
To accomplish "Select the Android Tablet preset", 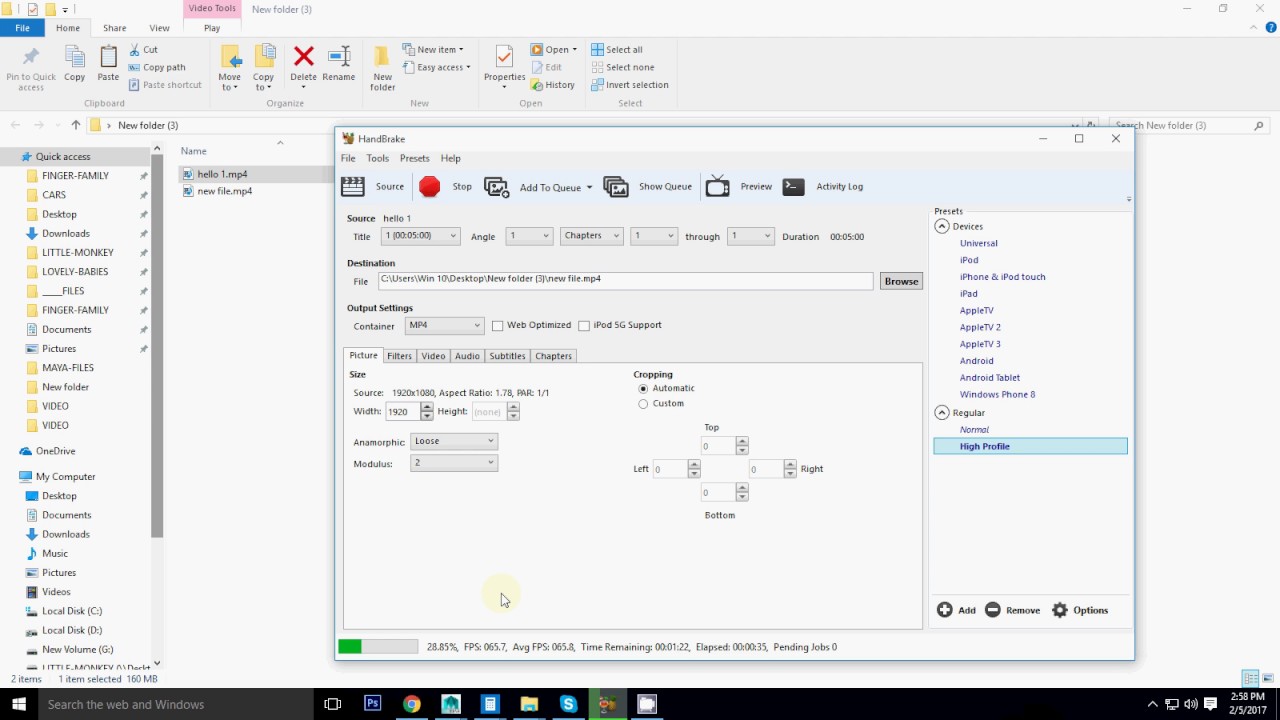I will (990, 378).
